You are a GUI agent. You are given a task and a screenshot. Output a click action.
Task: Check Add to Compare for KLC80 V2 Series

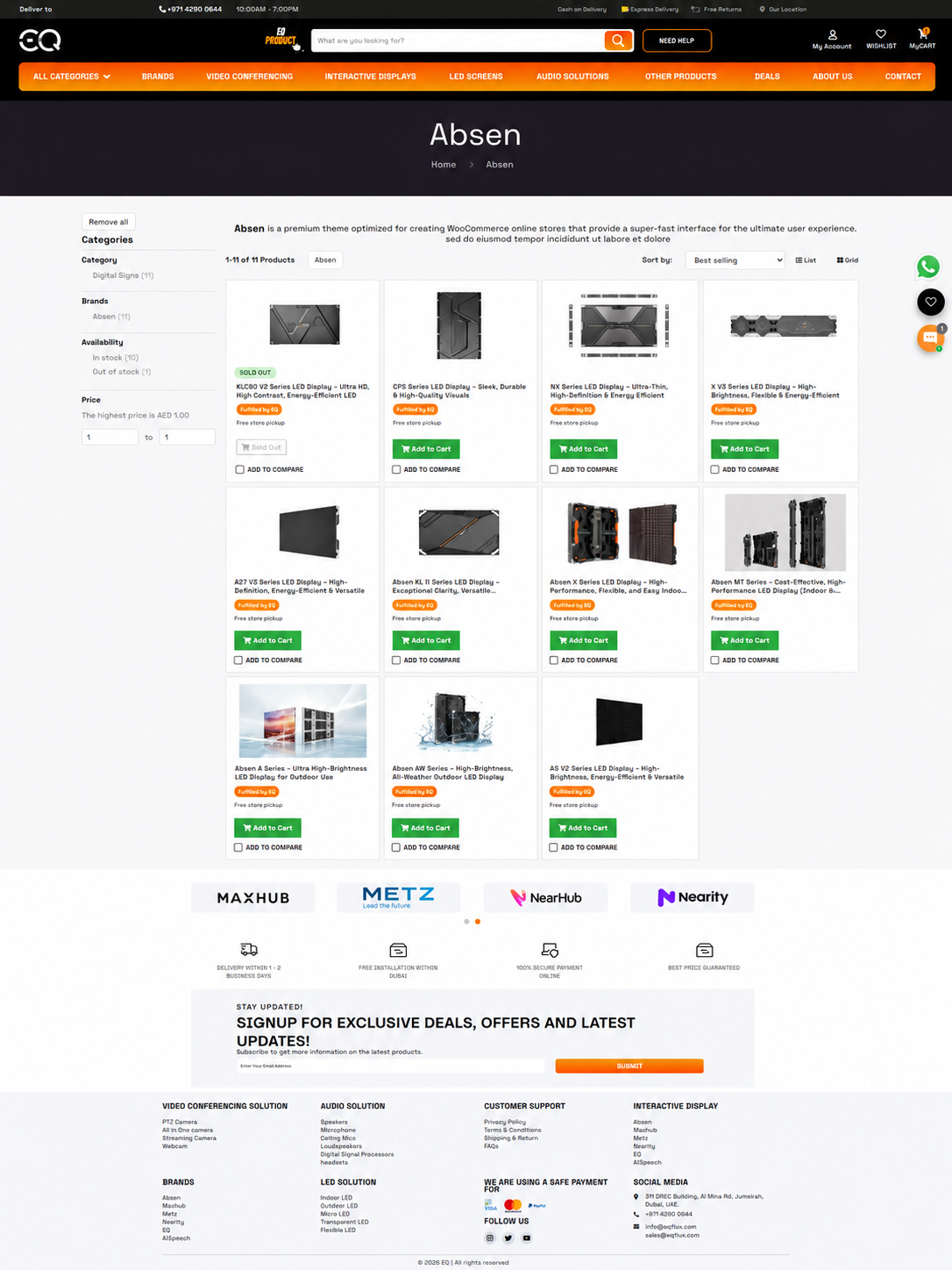click(239, 469)
